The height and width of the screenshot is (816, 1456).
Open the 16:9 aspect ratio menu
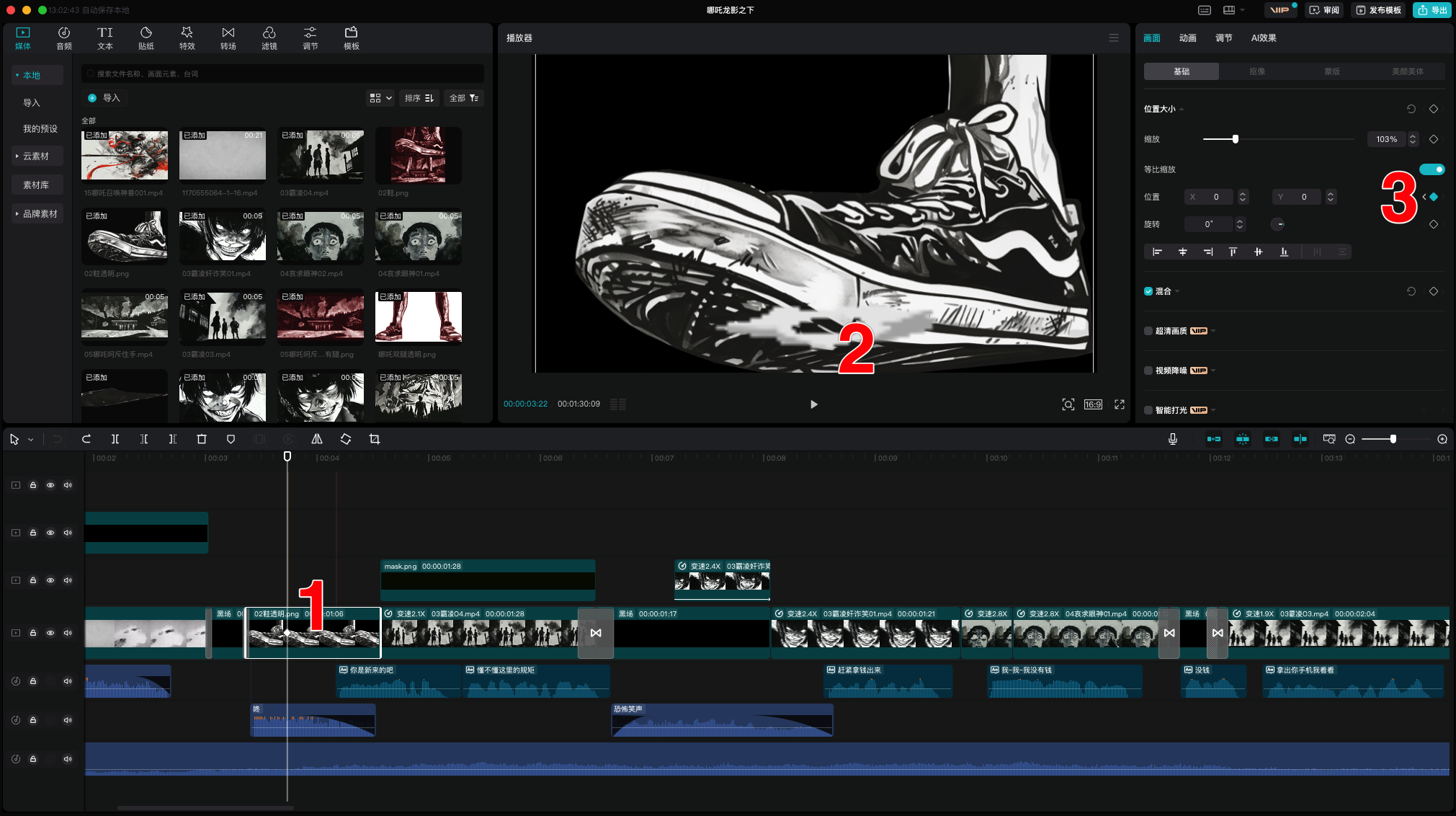1093,404
